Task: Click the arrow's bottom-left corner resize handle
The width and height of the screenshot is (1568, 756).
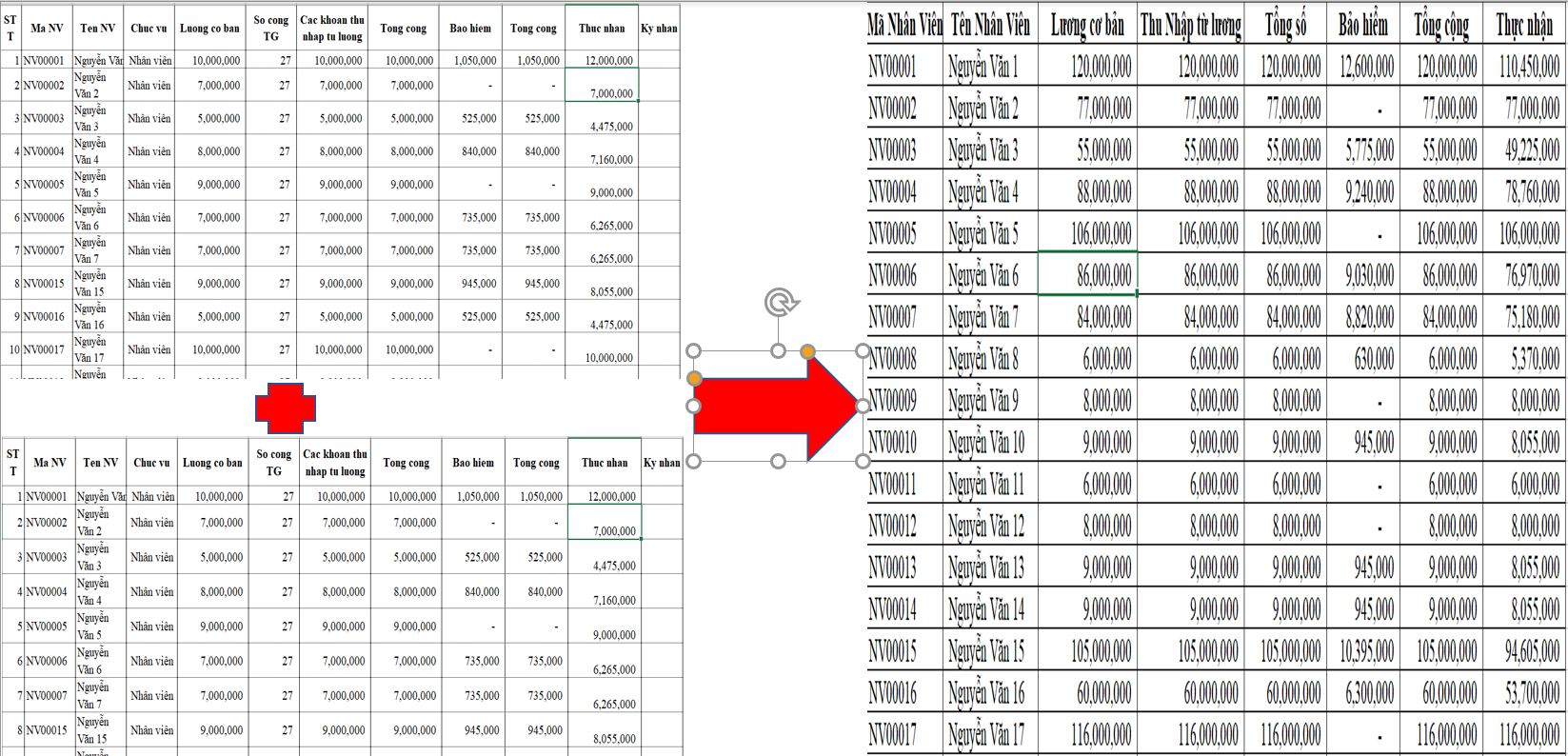Action: pos(693,462)
